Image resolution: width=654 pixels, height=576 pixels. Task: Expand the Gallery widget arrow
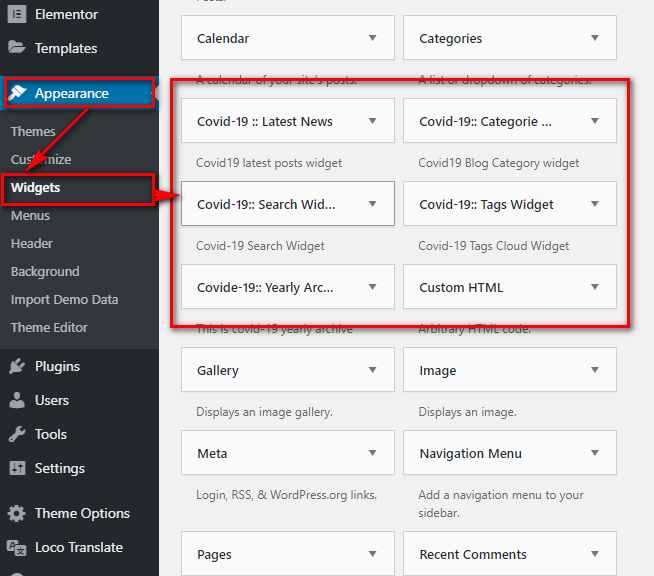tap(373, 370)
